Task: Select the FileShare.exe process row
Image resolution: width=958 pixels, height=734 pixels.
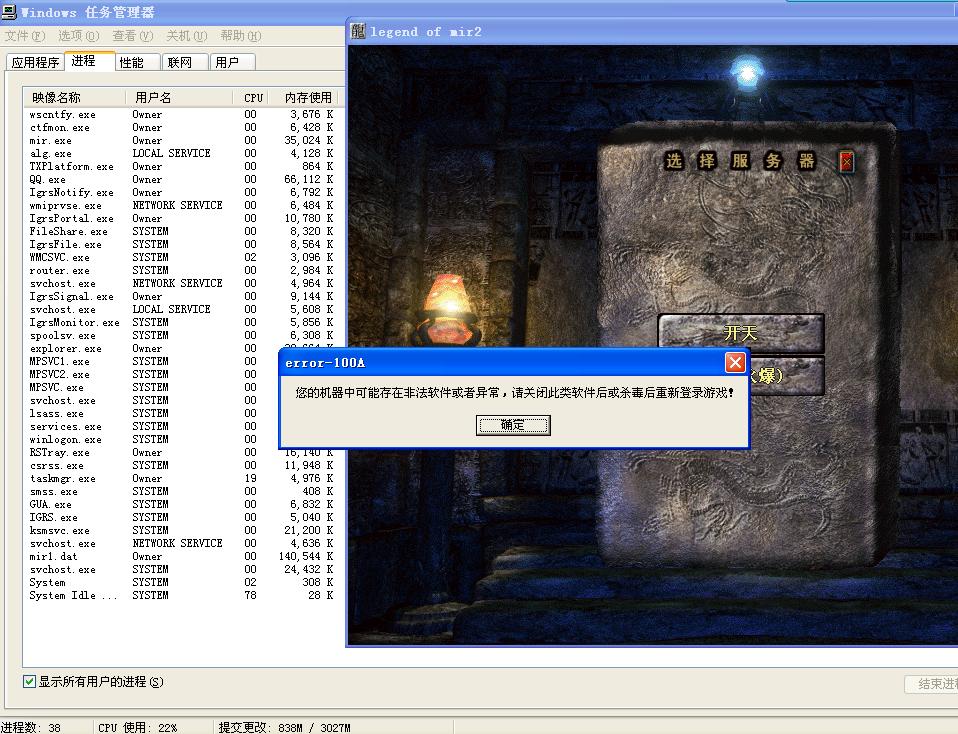Action: [181, 232]
